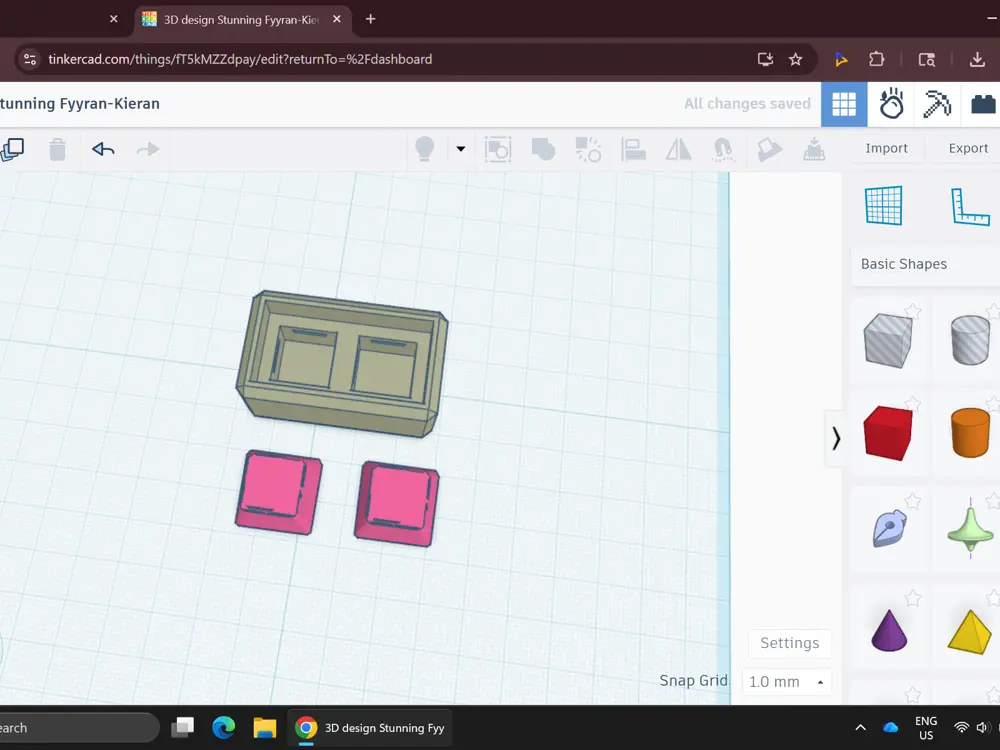Click the Notes tool icon
Screen dimensions: 1000x750
(769, 149)
